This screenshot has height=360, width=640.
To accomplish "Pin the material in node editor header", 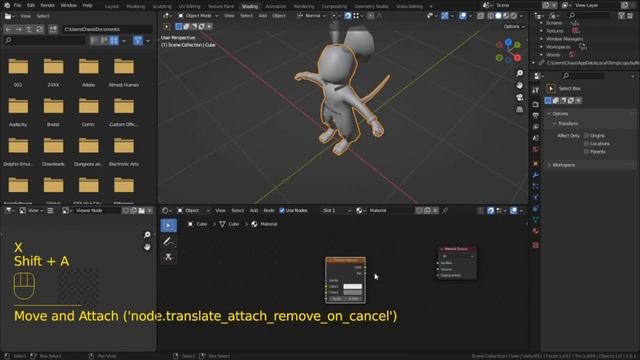I will pyautogui.click(x=445, y=211).
